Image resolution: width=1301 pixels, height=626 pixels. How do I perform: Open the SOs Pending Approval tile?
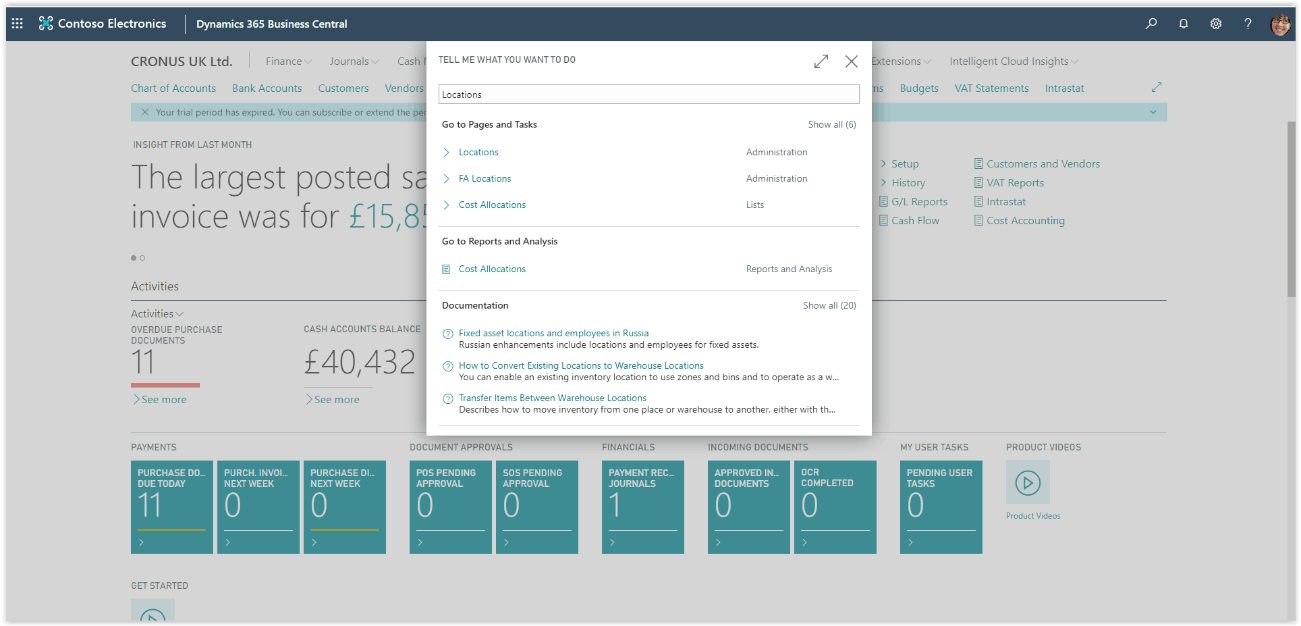click(x=536, y=507)
